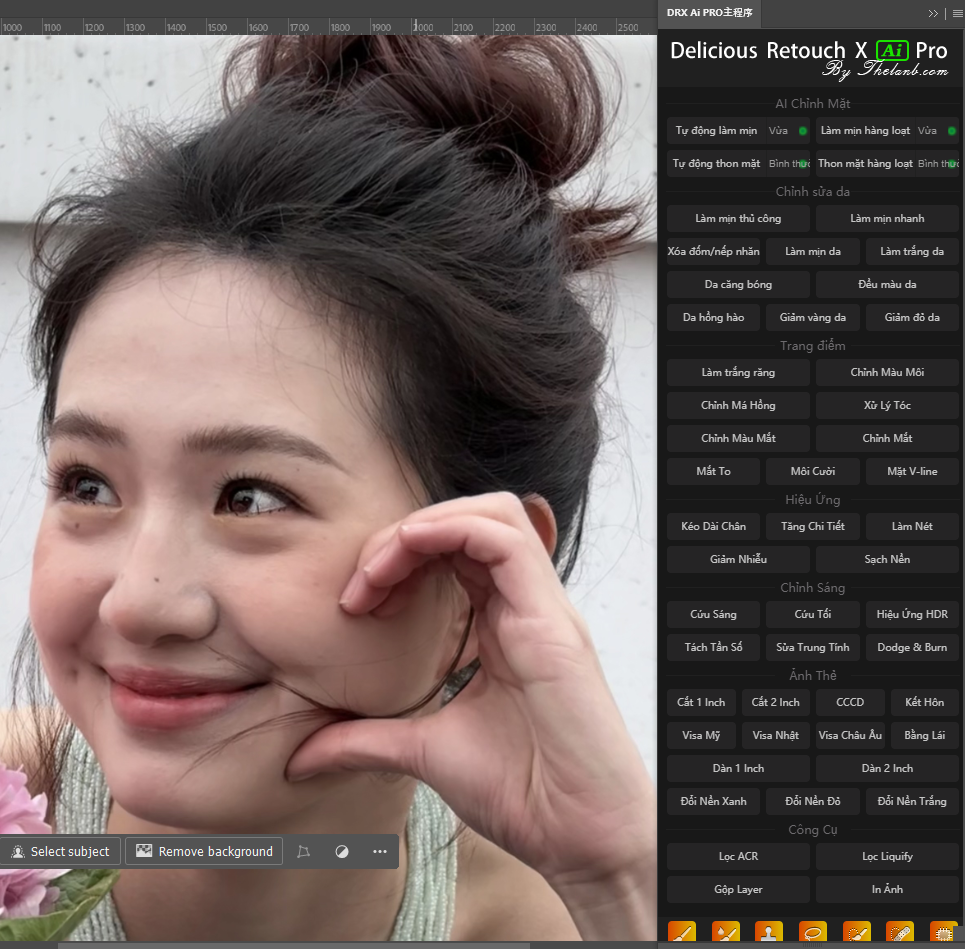Click Tách Tần Số frequency separation
Image resolution: width=965 pixels, height=949 pixels.
(x=713, y=647)
